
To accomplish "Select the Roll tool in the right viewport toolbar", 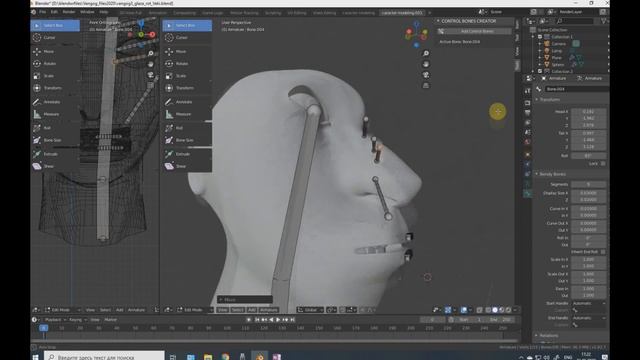I will click(x=187, y=128).
